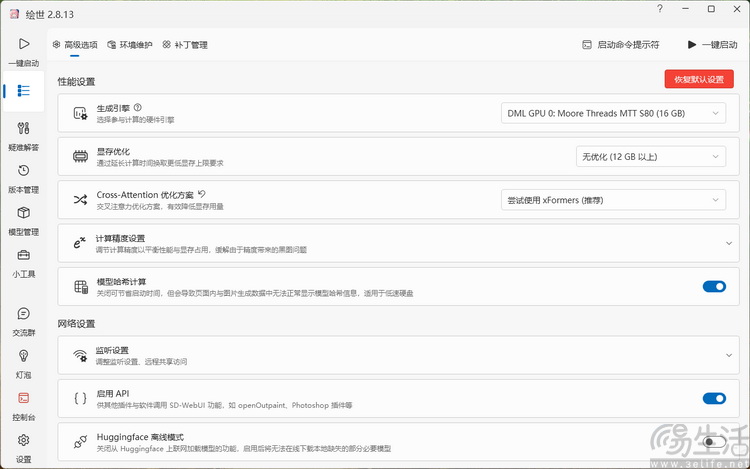The width and height of the screenshot is (750, 469).
Task: Open 小工具 toolbox in the sidebar
Action: [x=23, y=262]
